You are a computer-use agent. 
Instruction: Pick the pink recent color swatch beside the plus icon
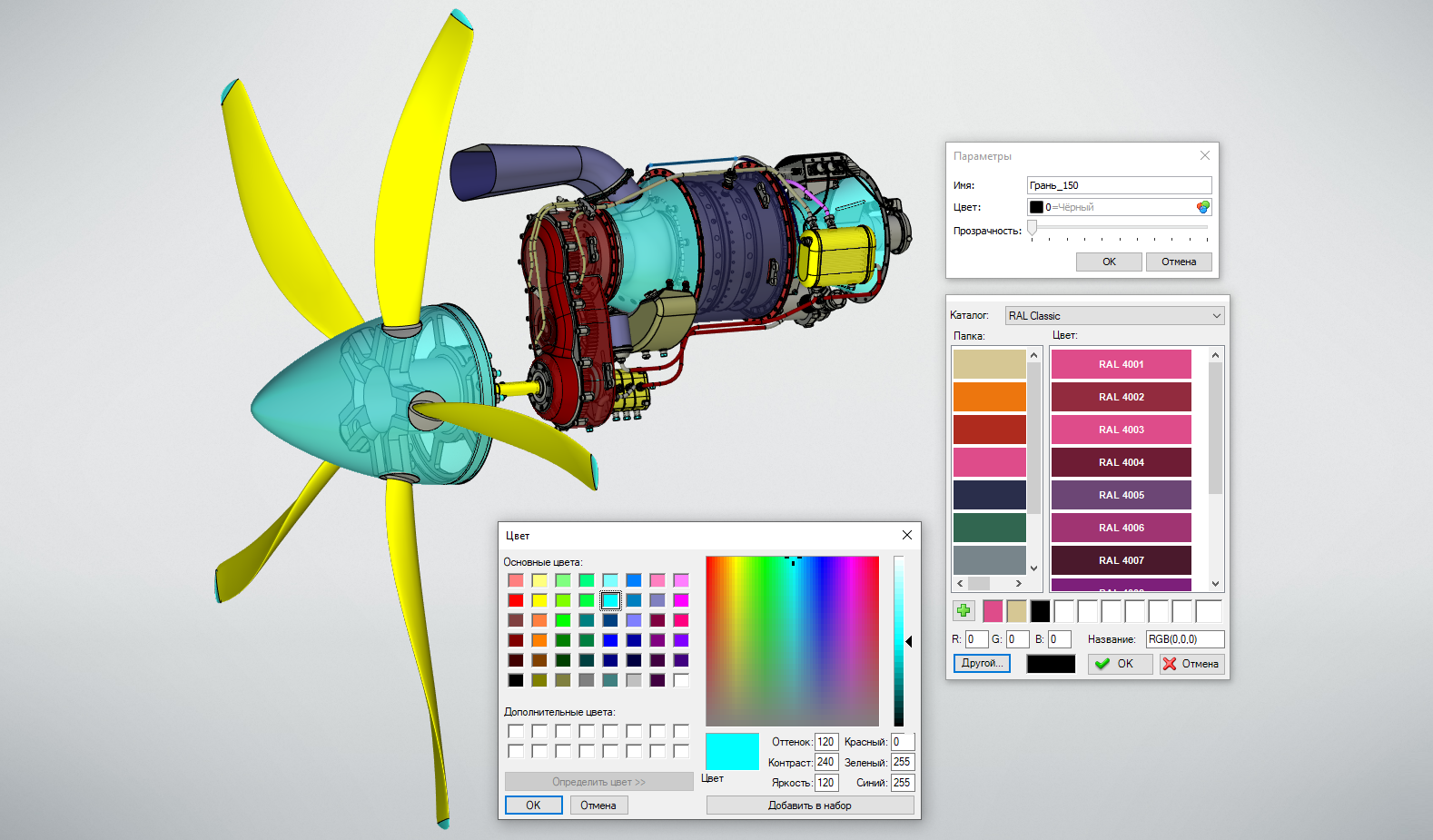(993, 611)
